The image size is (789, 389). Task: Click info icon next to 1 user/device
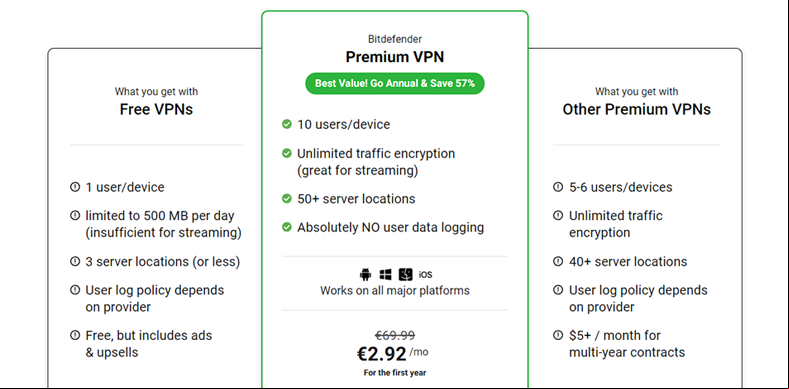click(75, 187)
